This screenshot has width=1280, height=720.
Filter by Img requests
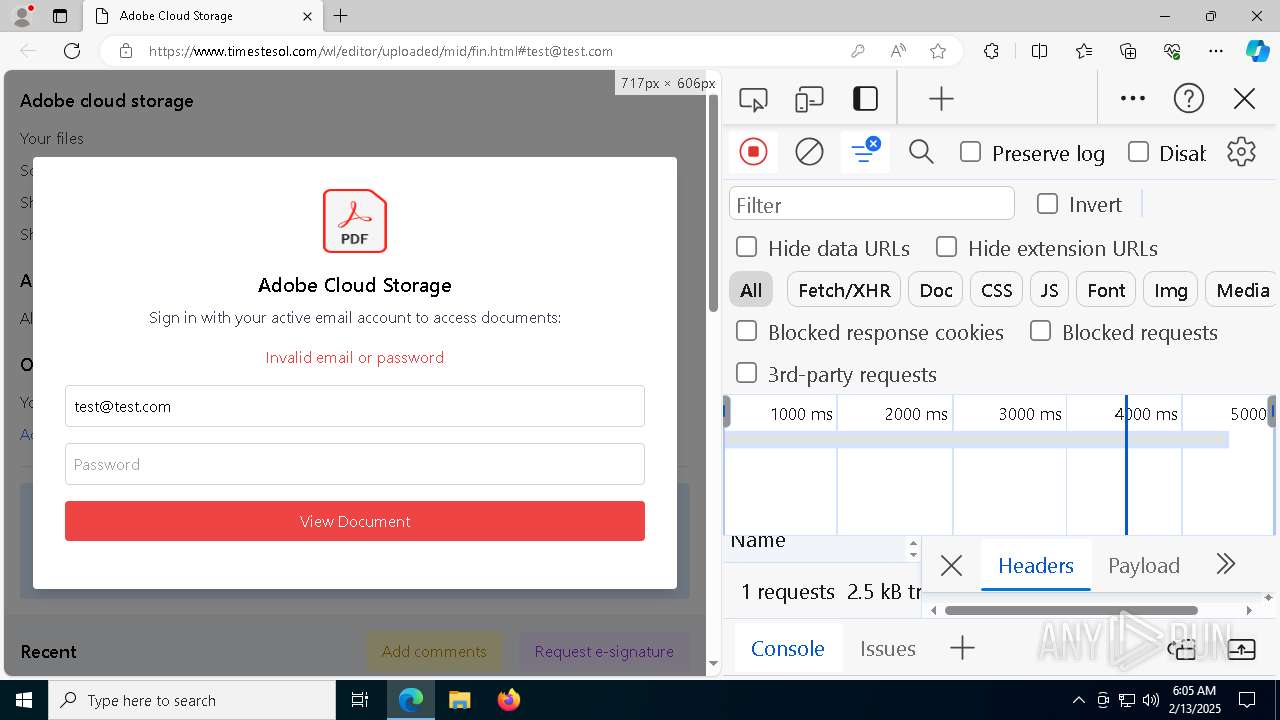point(1170,290)
